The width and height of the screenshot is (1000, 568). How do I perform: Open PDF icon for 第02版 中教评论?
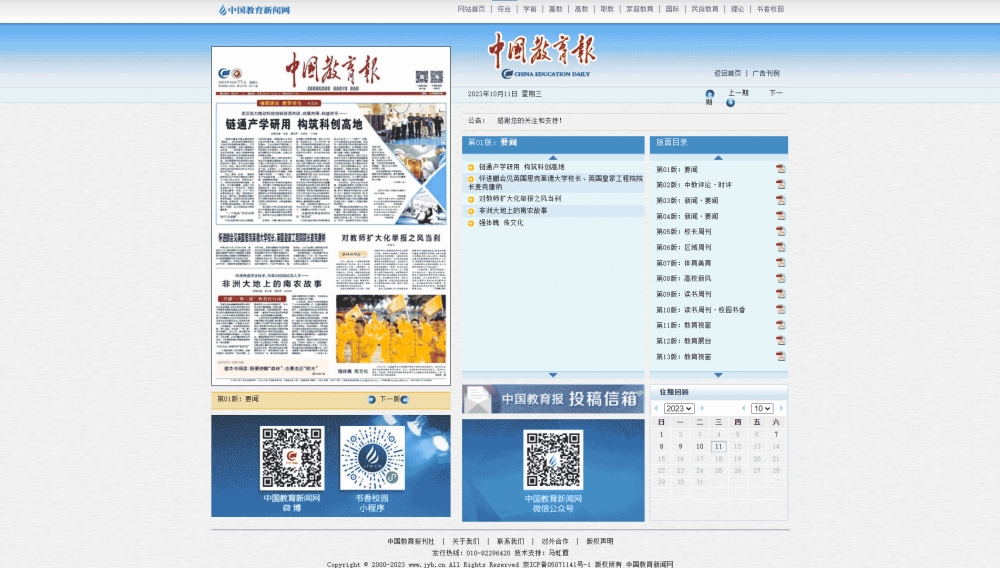tap(780, 184)
